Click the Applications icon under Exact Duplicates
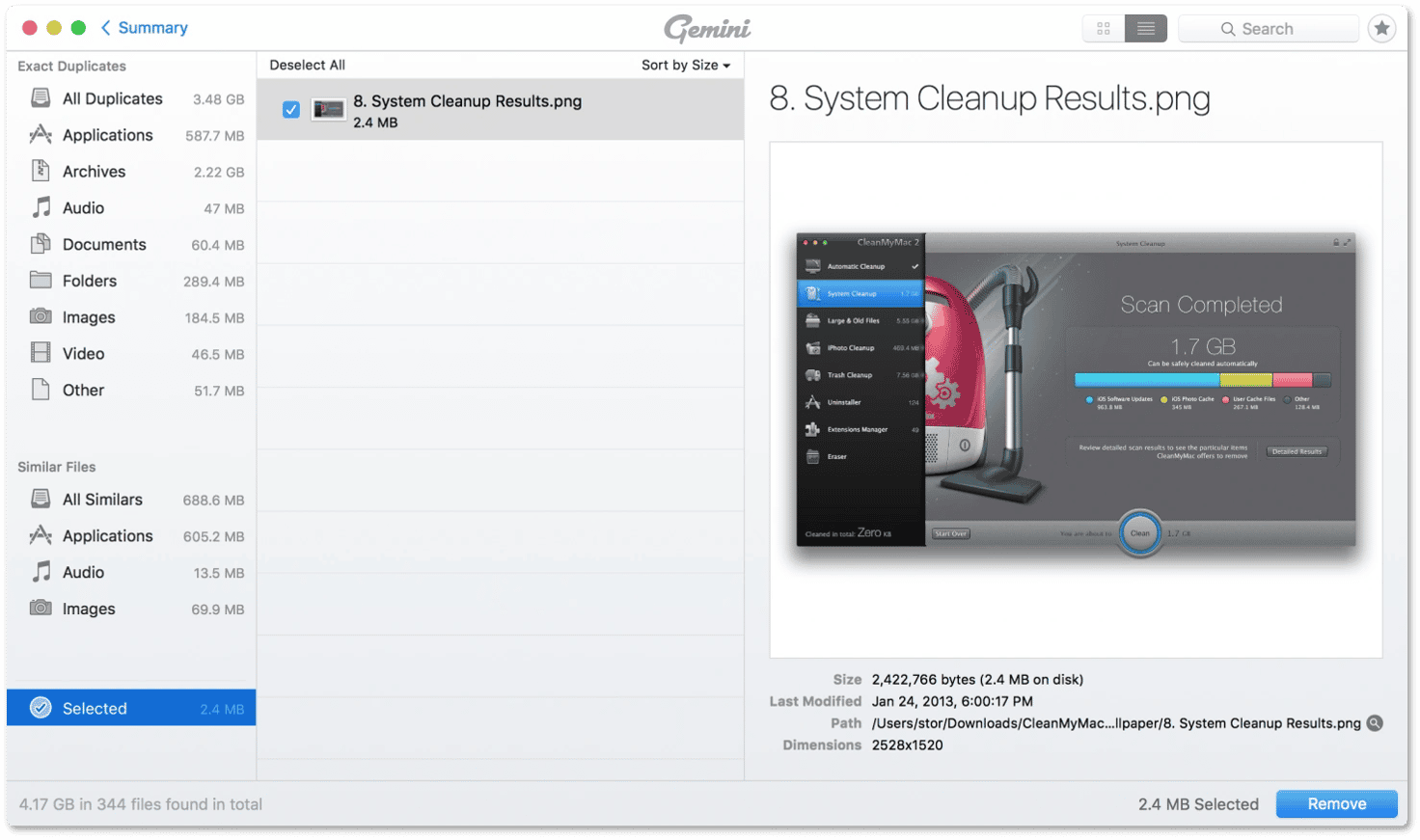 [41, 135]
